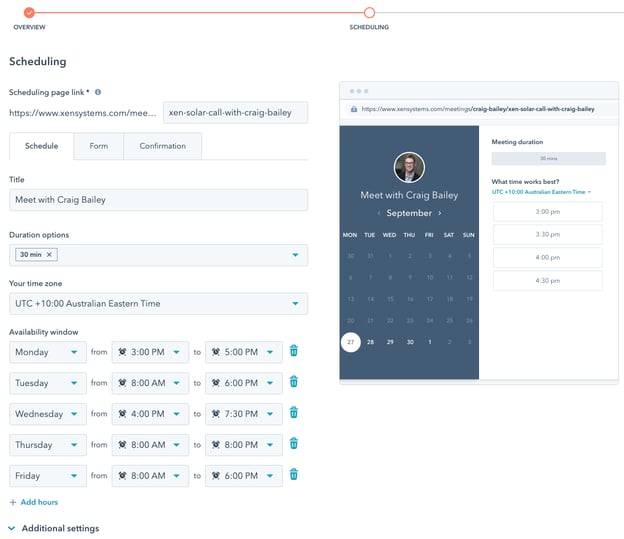Delete the Friday availability row
The image size is (624, 539).
(x=293, y=475)
